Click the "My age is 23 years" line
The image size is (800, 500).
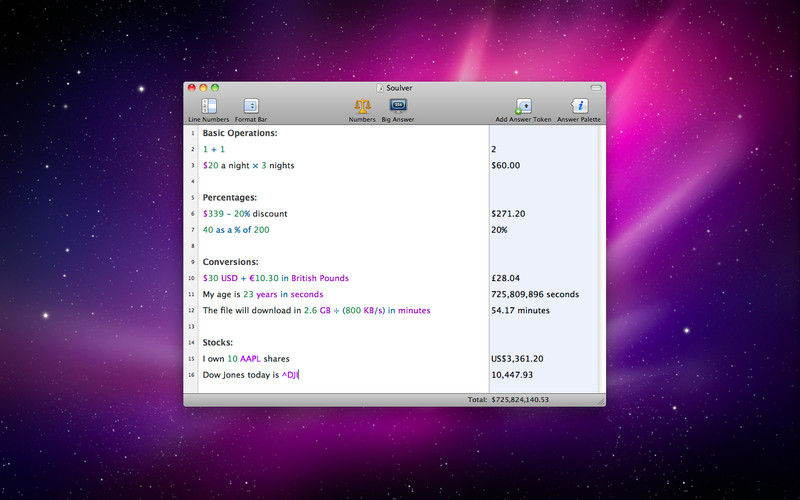click(263, 294)
